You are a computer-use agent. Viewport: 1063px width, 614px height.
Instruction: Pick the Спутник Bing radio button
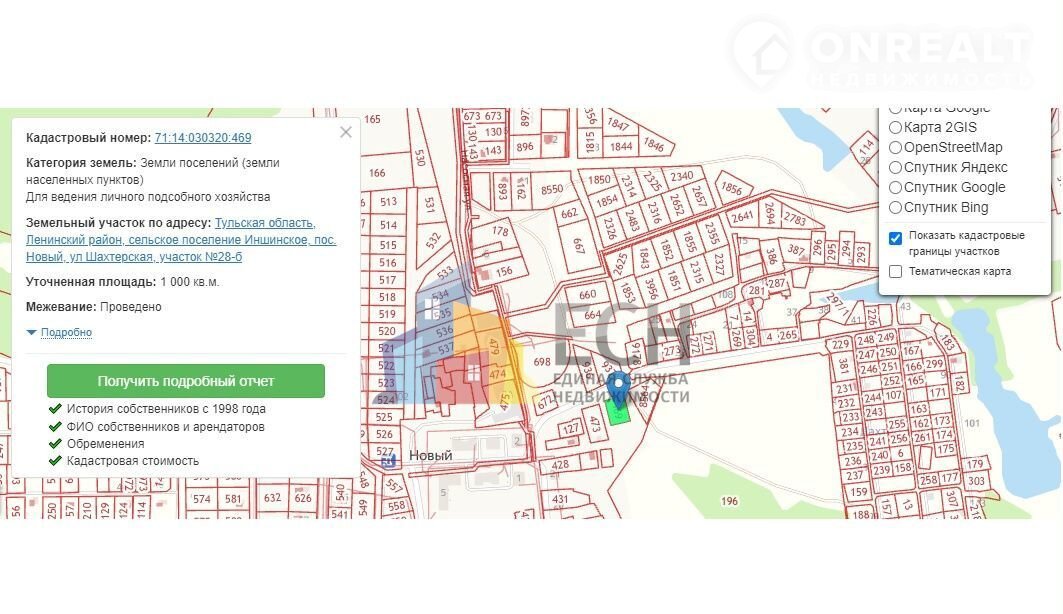pos(896,208)
